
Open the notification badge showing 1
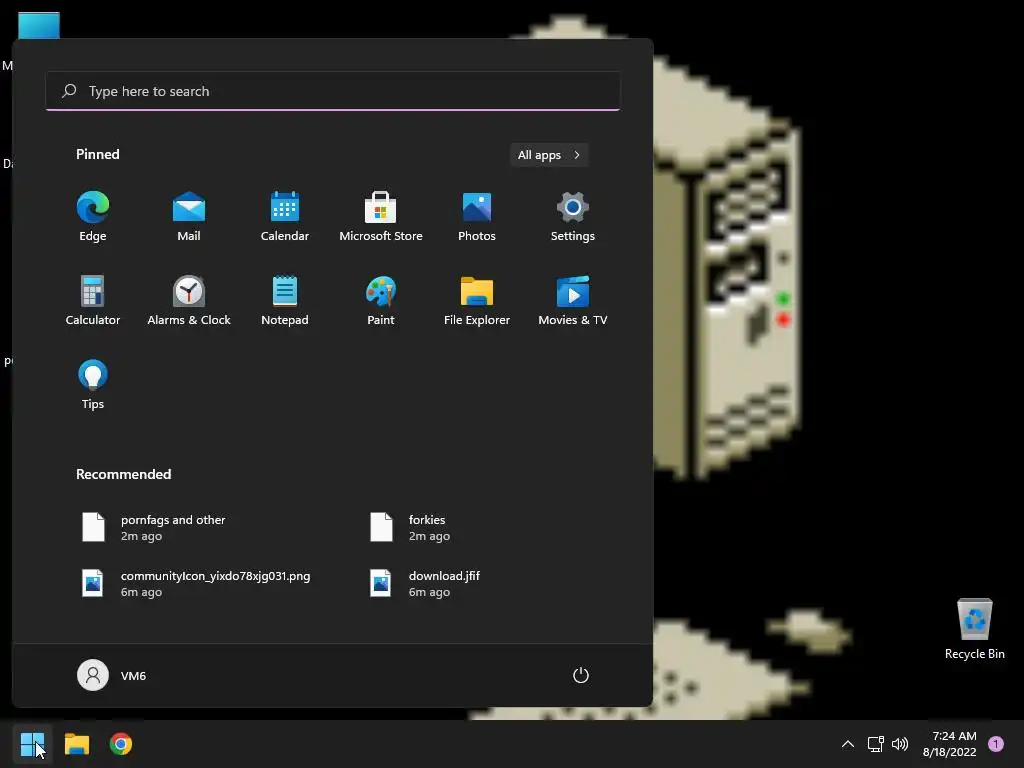pos(996,744)
